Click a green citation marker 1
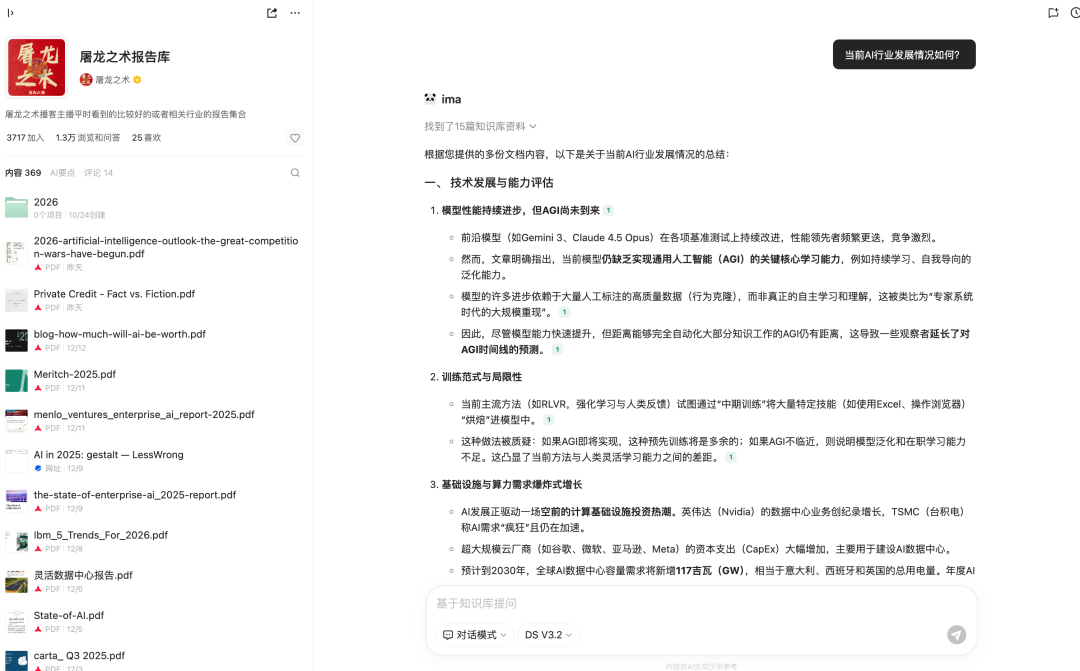Screen dimensions: 1080x671 (609, 208)
